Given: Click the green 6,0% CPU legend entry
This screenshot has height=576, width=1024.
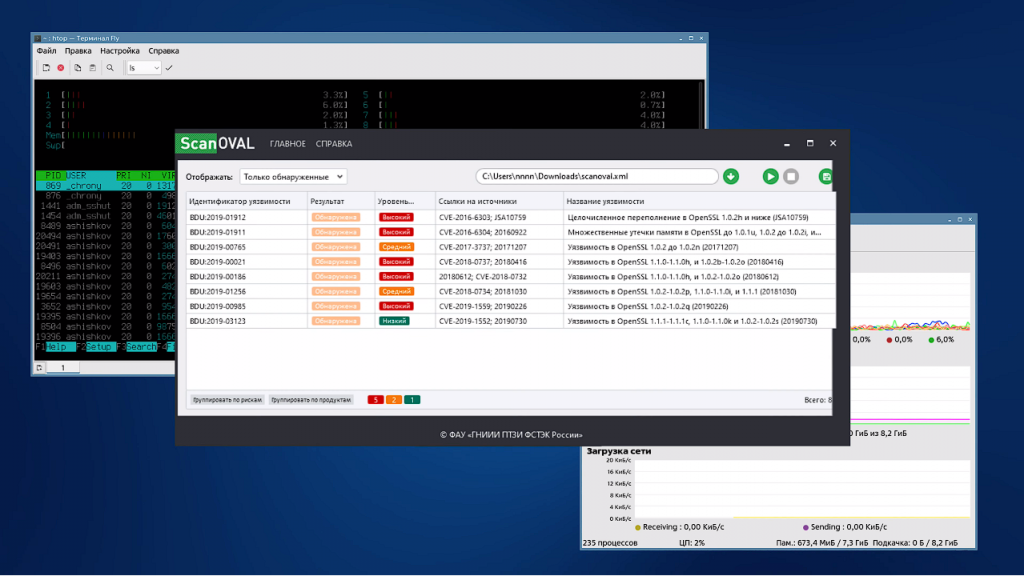Looking at the screenshot, I should pos(941,340).
